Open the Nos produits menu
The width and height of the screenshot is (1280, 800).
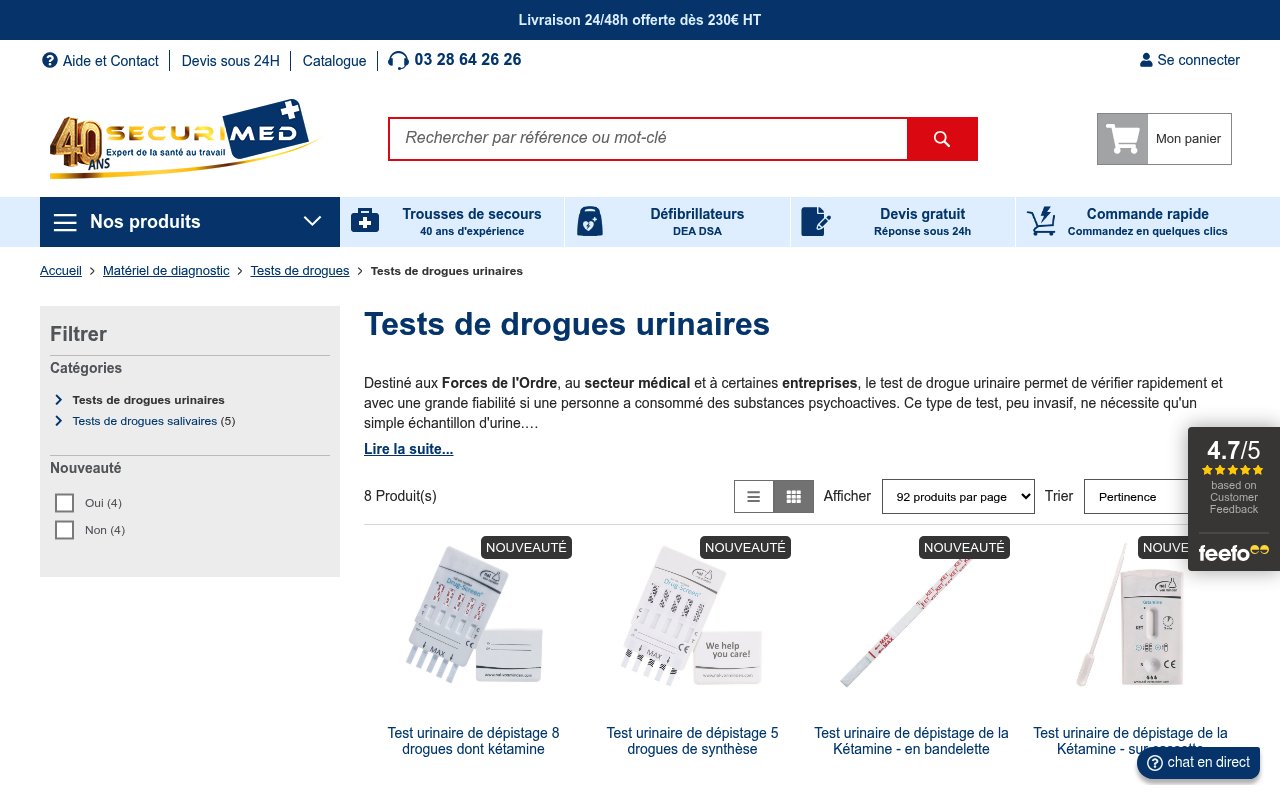pos(190,222)
